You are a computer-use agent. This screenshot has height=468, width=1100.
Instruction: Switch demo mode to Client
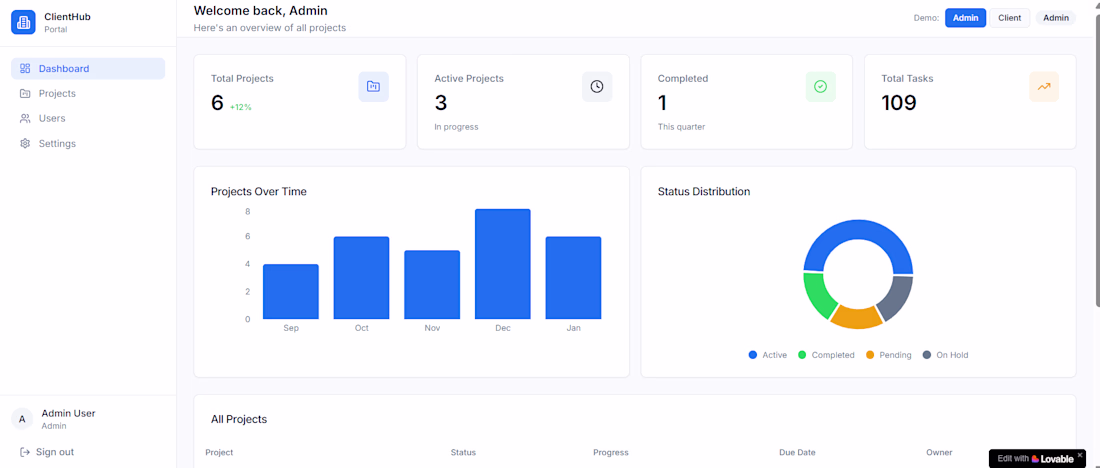[1010, 18]
